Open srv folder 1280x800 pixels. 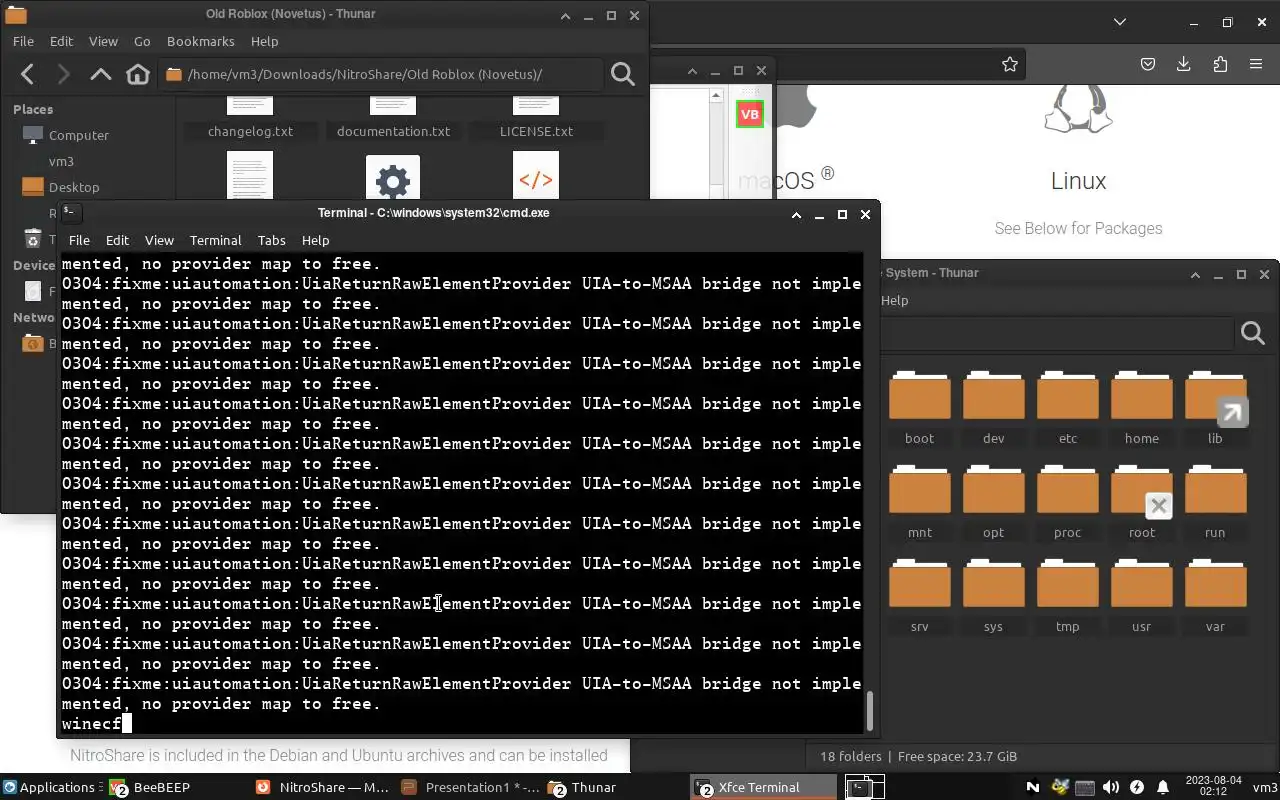coord(919,596)
